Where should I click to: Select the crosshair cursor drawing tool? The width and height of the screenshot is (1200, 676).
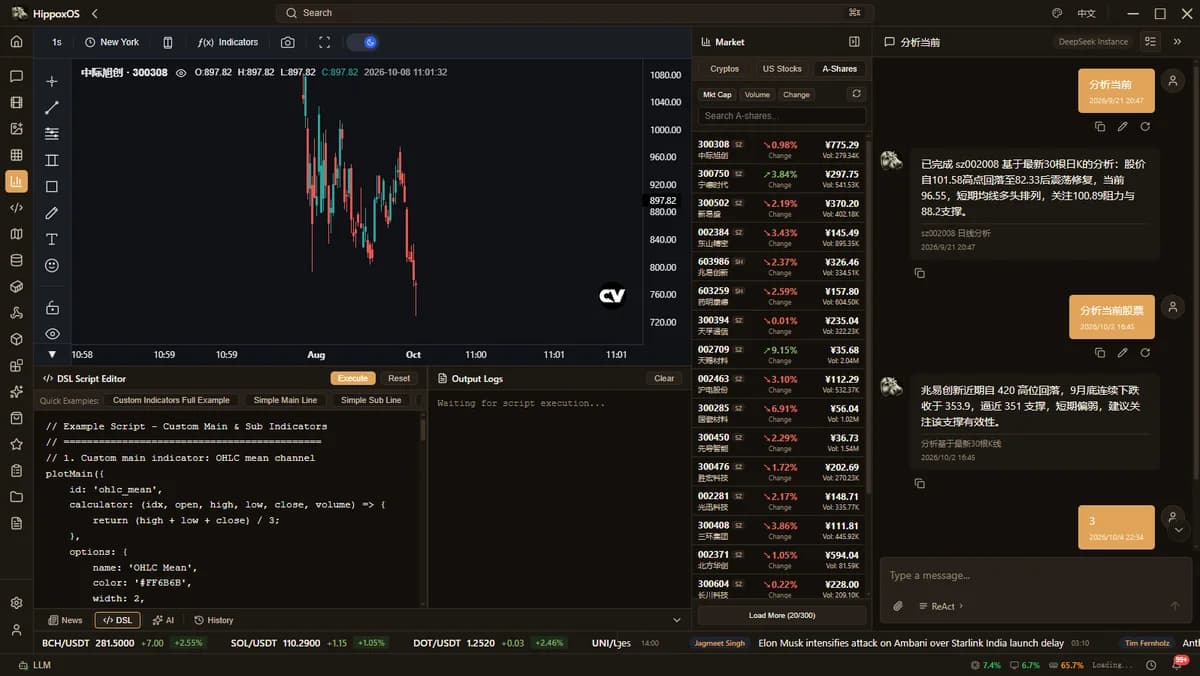[52, 81]
